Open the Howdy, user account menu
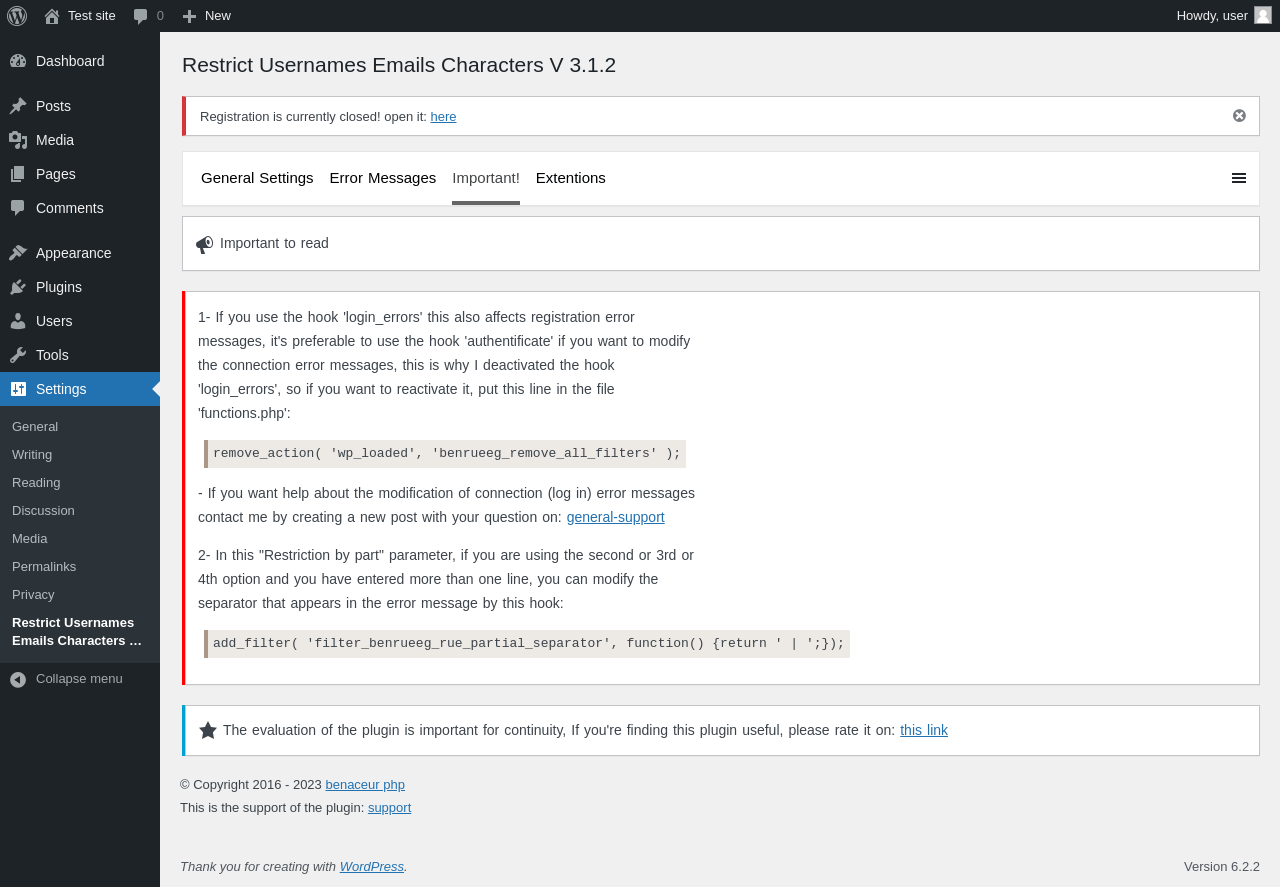1280x887 pixels. (1222, 16)
